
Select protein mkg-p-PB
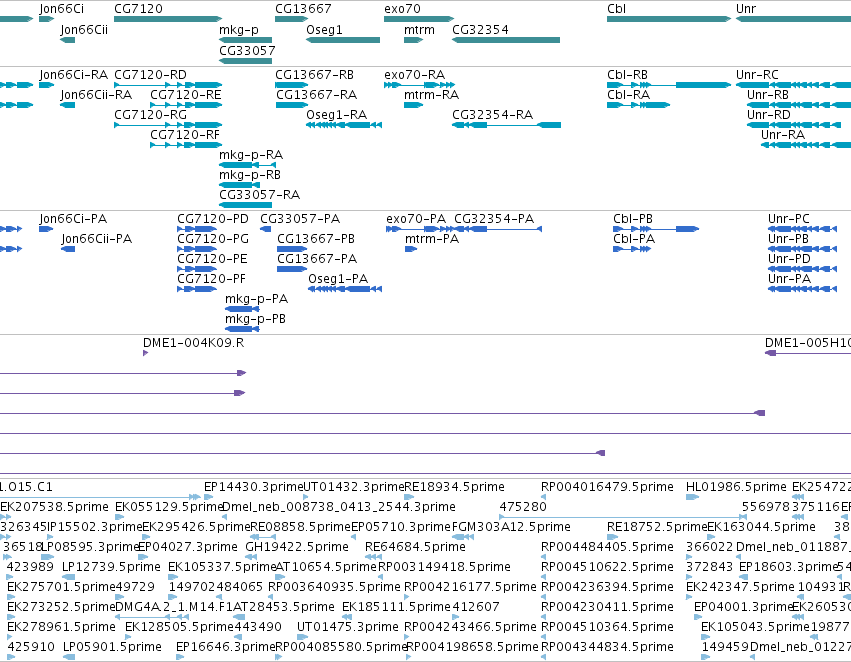pos(242,329)
